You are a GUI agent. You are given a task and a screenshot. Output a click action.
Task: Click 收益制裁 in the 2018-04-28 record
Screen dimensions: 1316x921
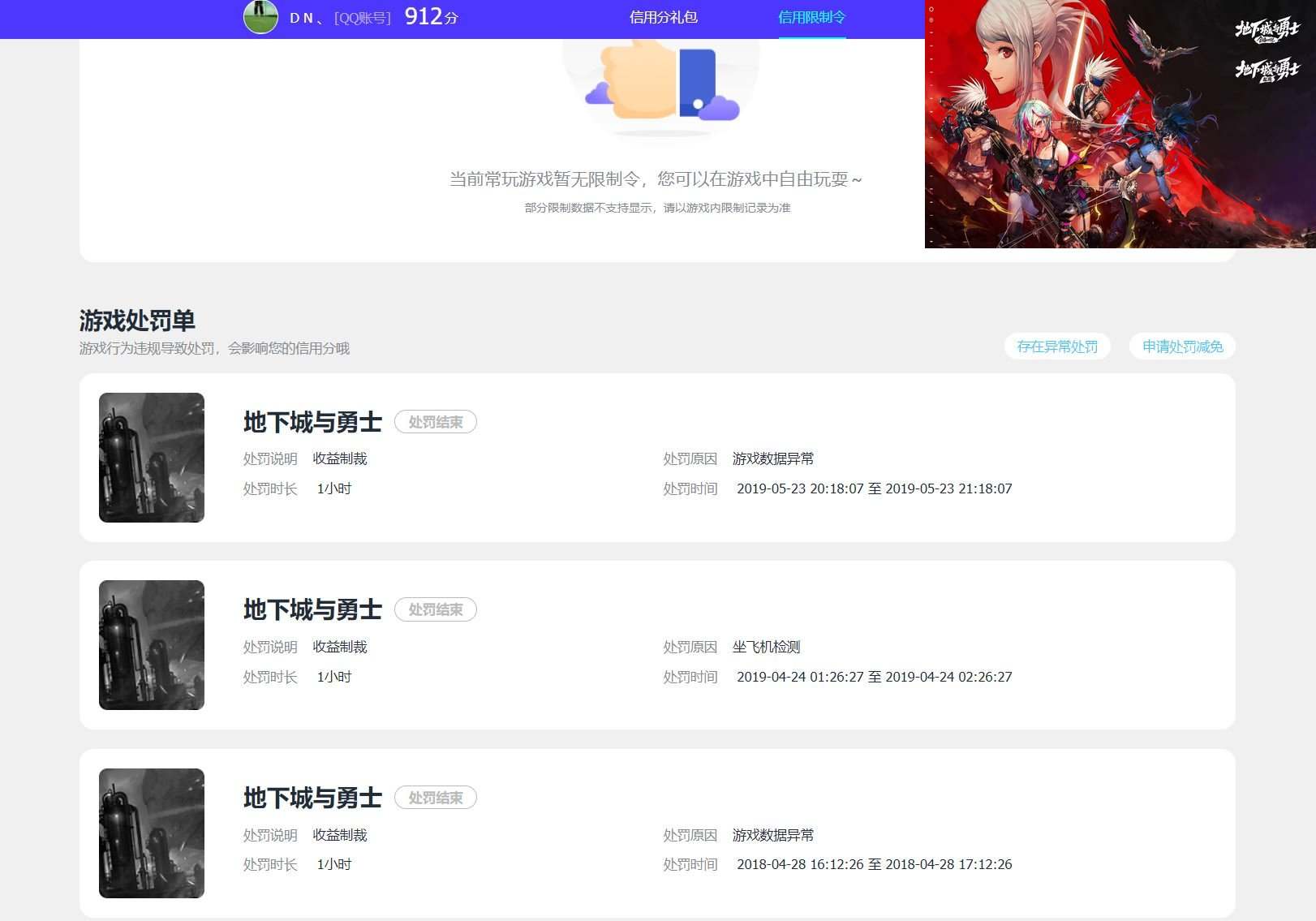[340, 835]
